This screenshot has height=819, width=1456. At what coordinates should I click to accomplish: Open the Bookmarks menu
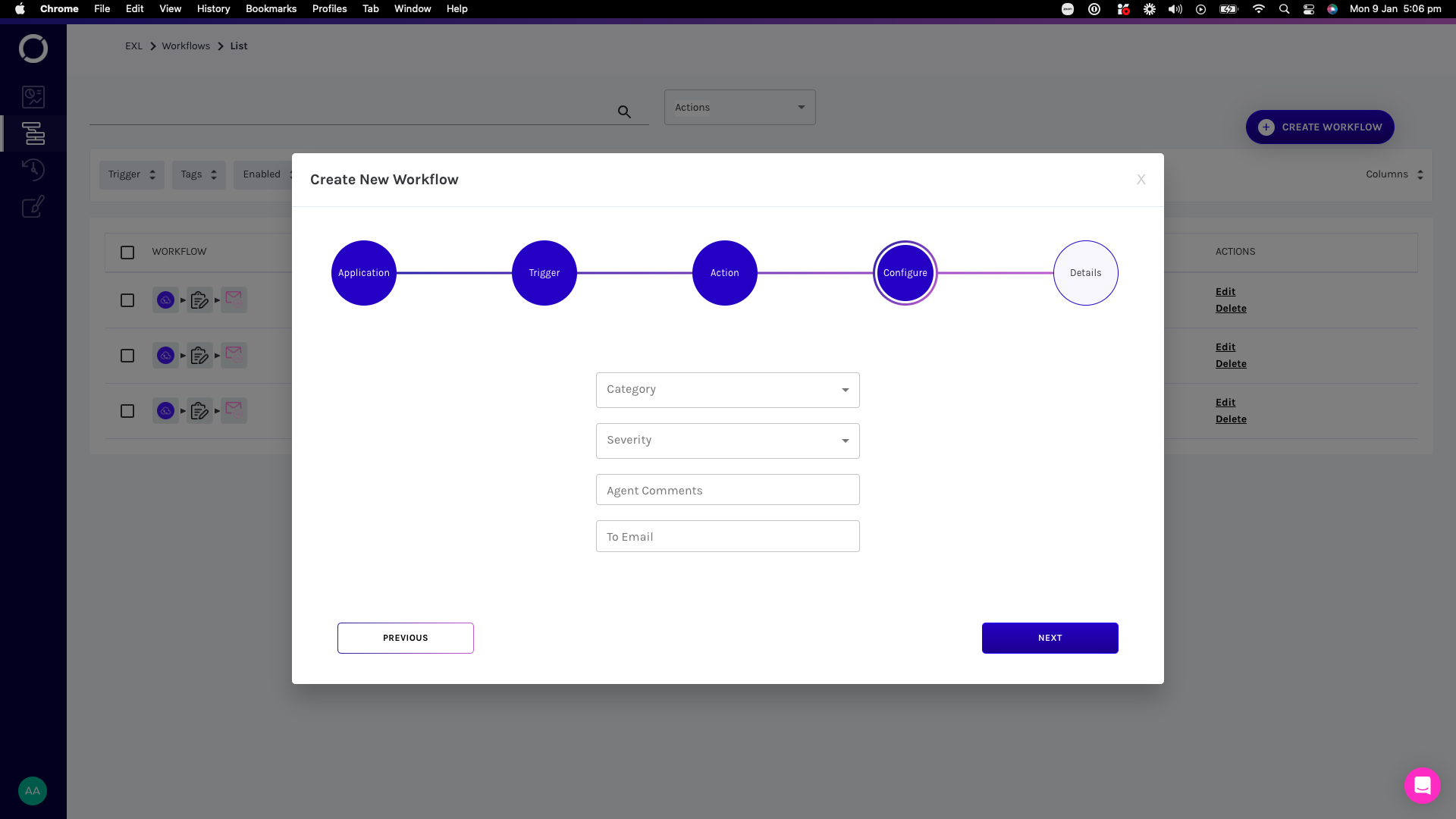pos(271,9)
